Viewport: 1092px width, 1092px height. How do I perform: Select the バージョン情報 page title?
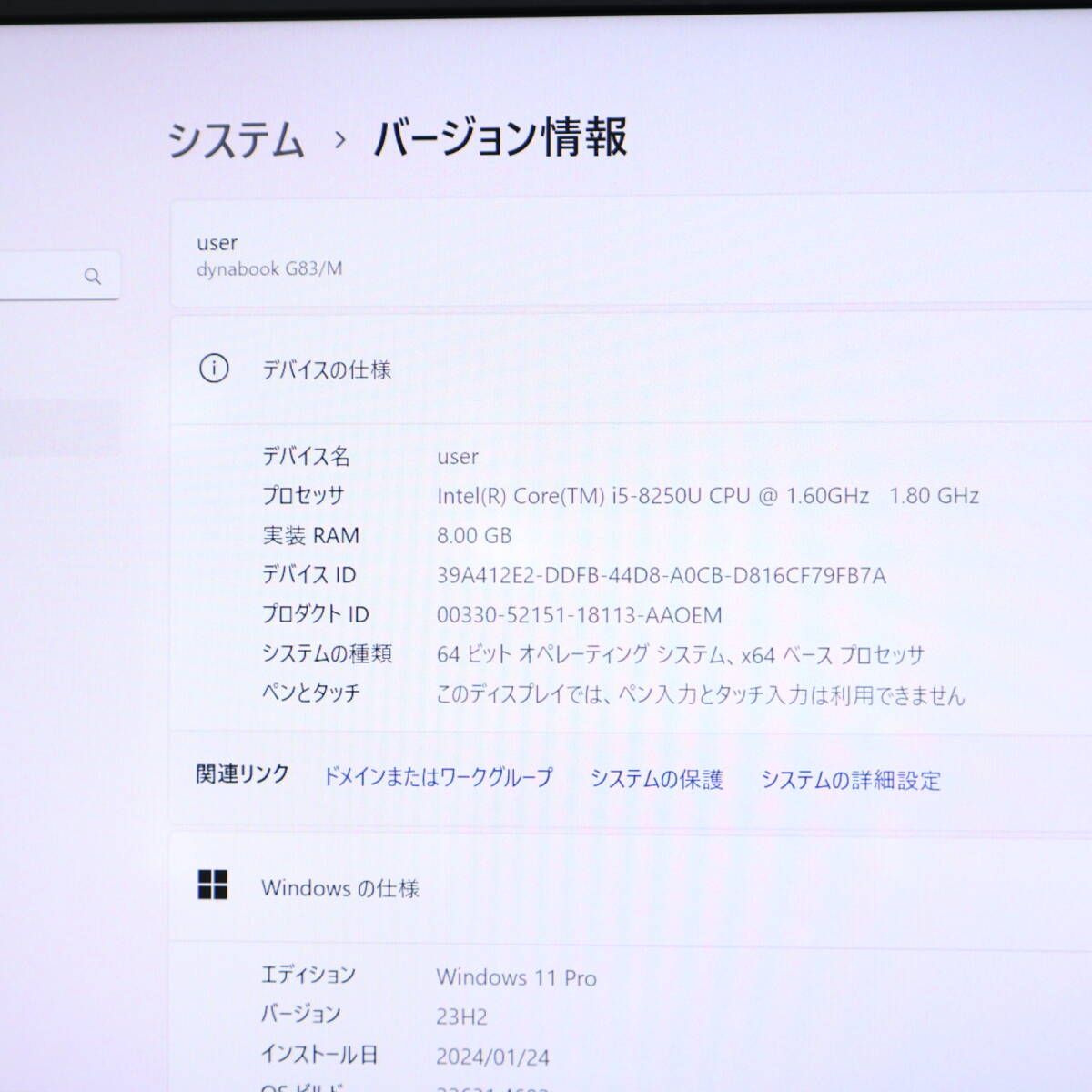(x=500, y=138)
